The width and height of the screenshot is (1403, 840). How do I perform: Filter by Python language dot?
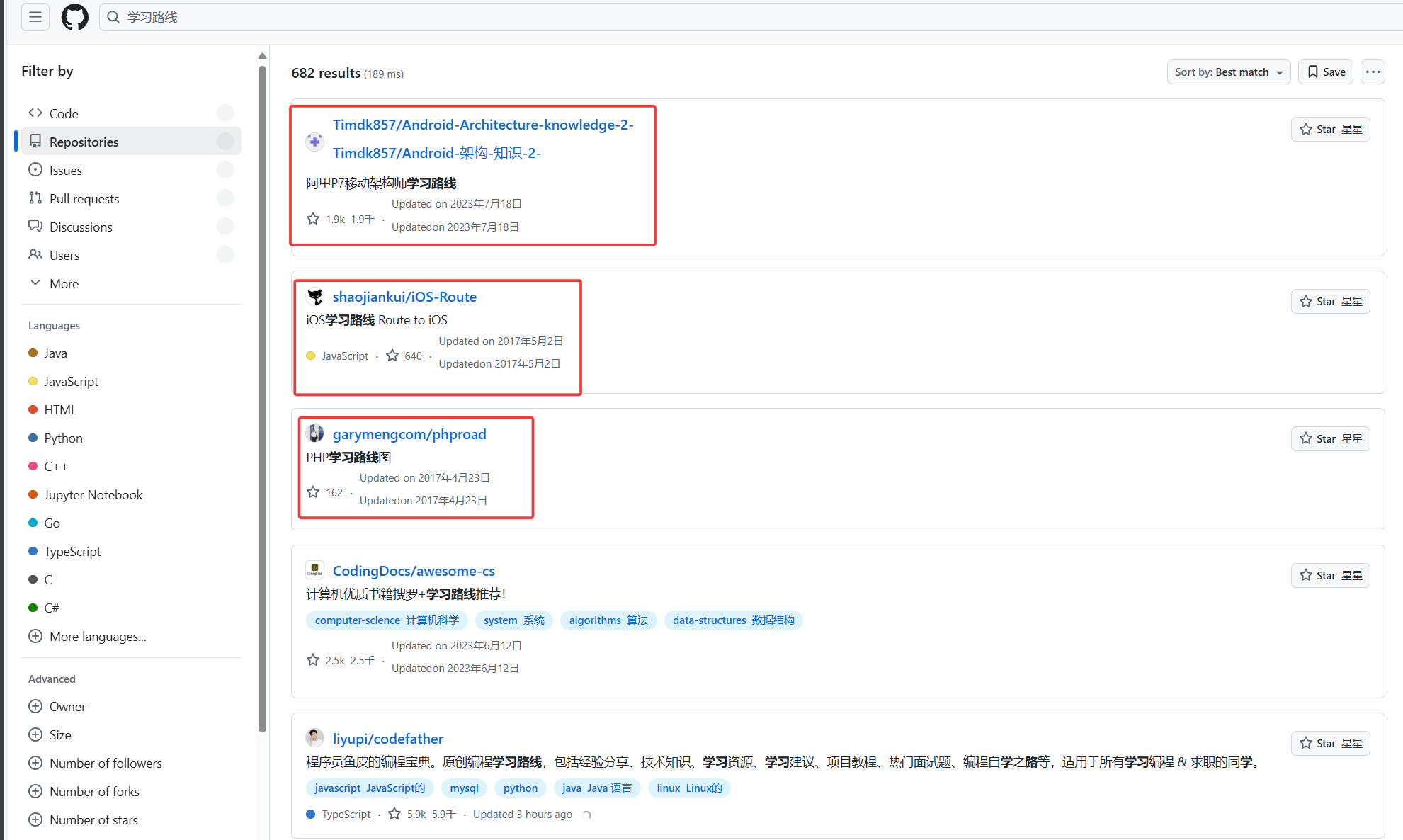click(33, 438)
